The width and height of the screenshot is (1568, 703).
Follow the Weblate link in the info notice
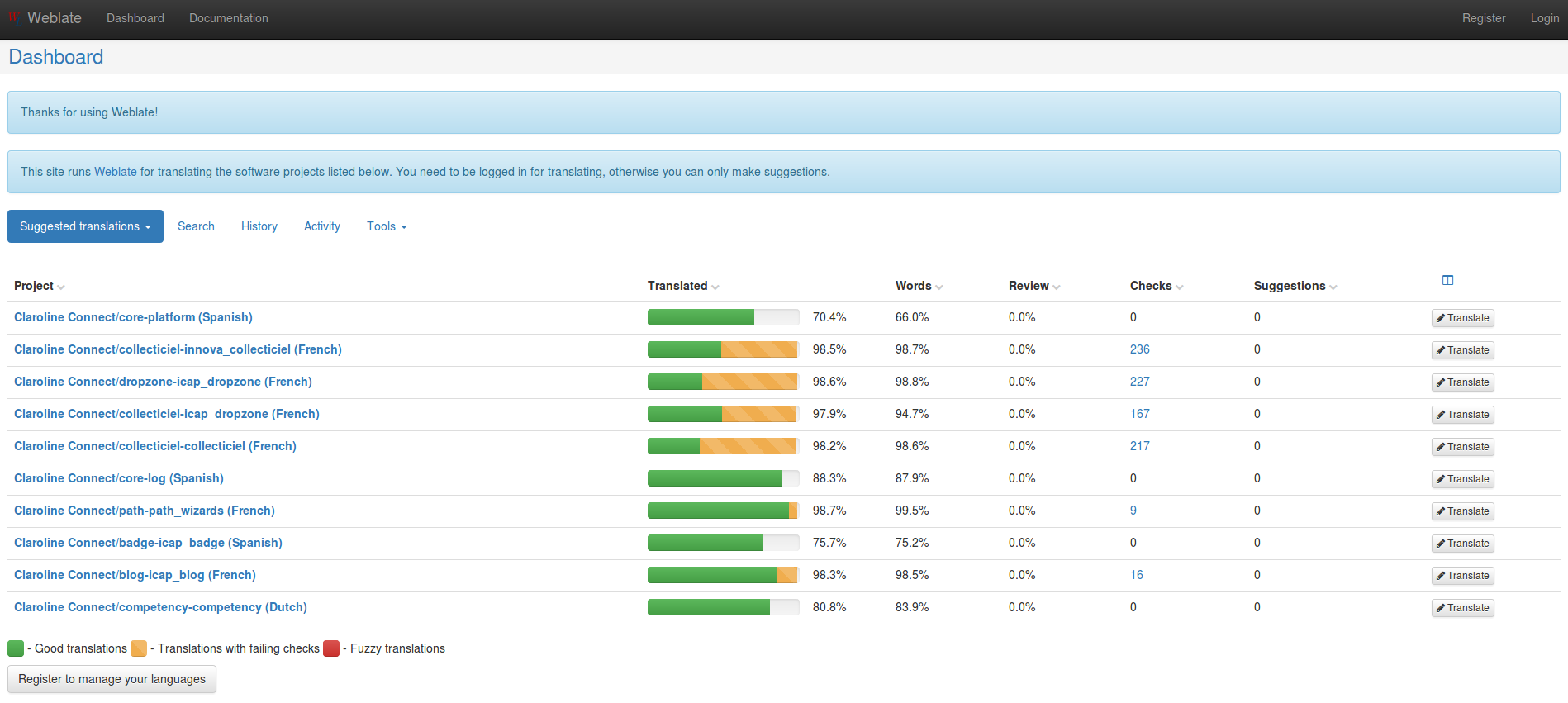coord(116,172)
